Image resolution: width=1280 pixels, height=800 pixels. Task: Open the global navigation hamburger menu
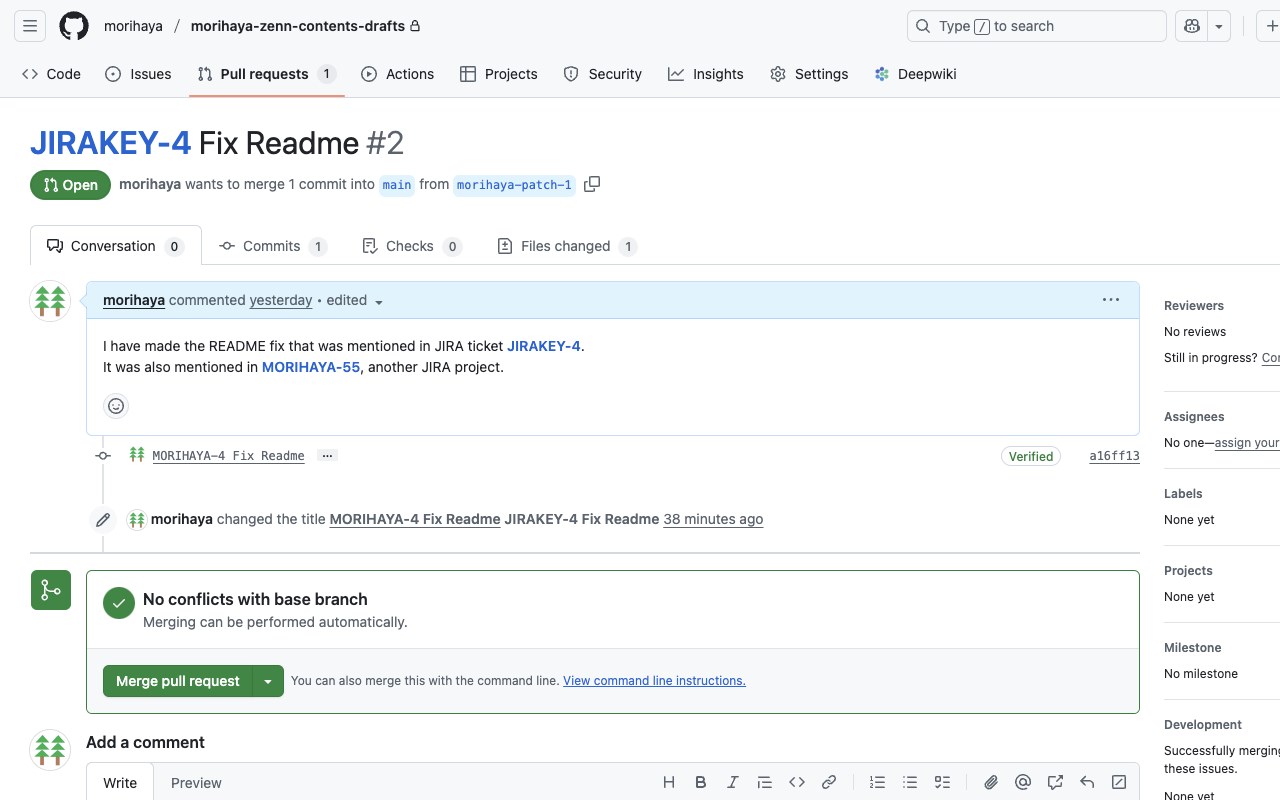[x=30, y=26]
